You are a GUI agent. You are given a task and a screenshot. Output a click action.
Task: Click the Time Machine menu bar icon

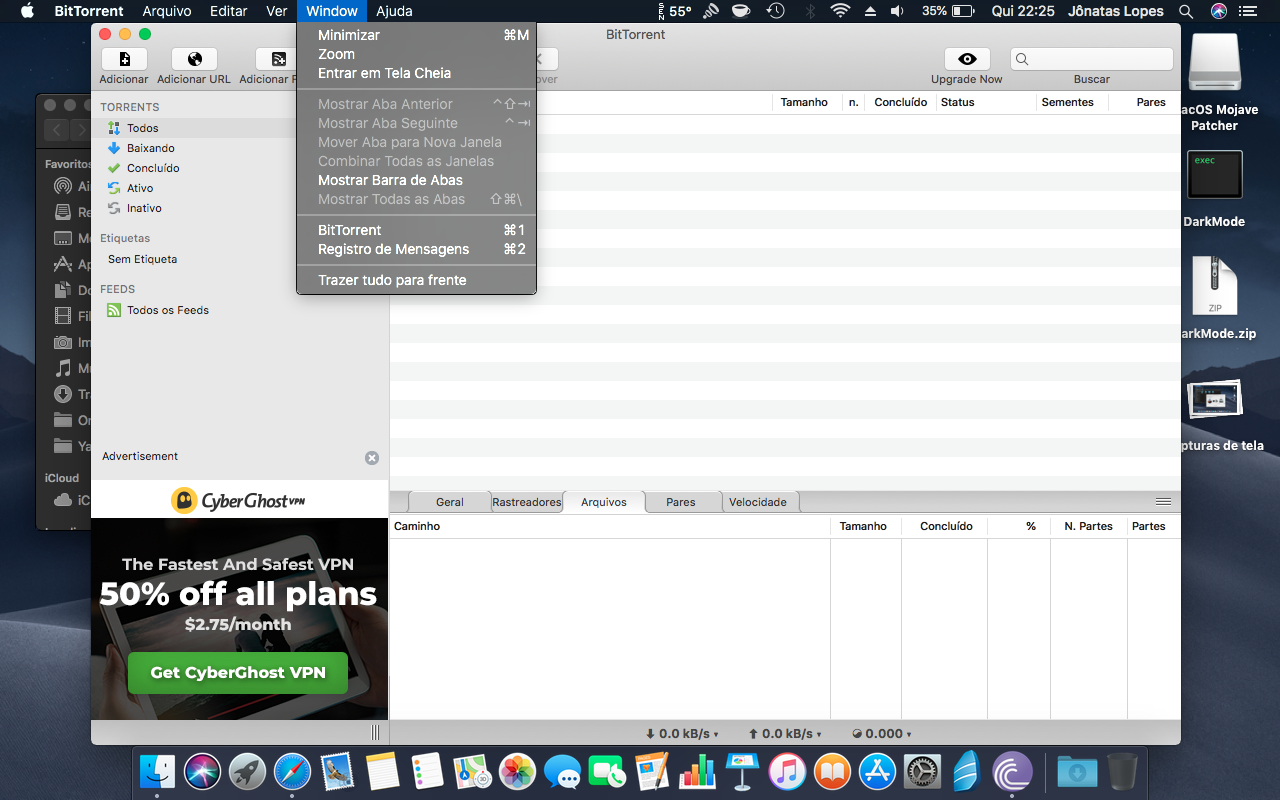(775, 11)
